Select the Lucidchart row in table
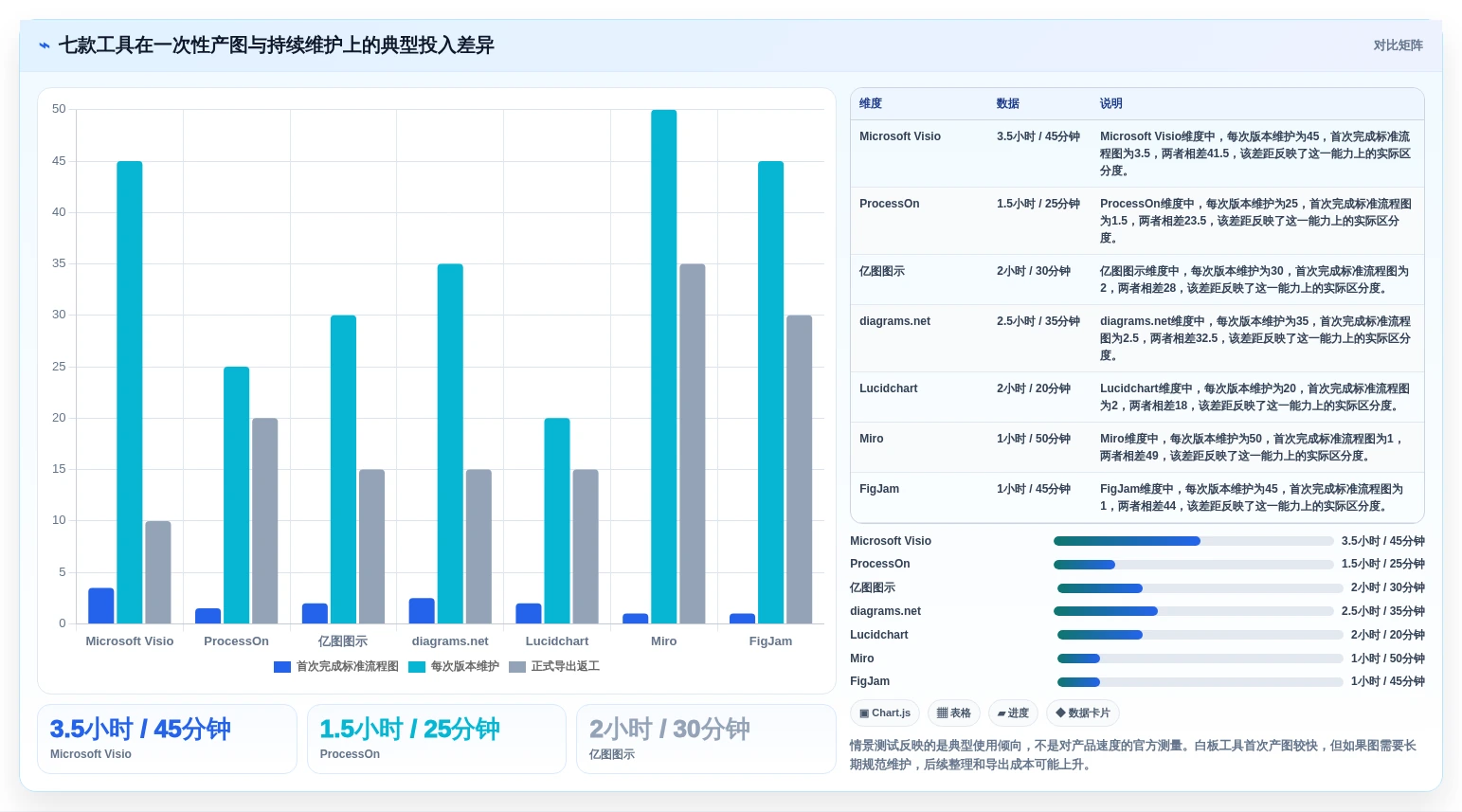This screenshot has width=1462, height=812. 1137,397
